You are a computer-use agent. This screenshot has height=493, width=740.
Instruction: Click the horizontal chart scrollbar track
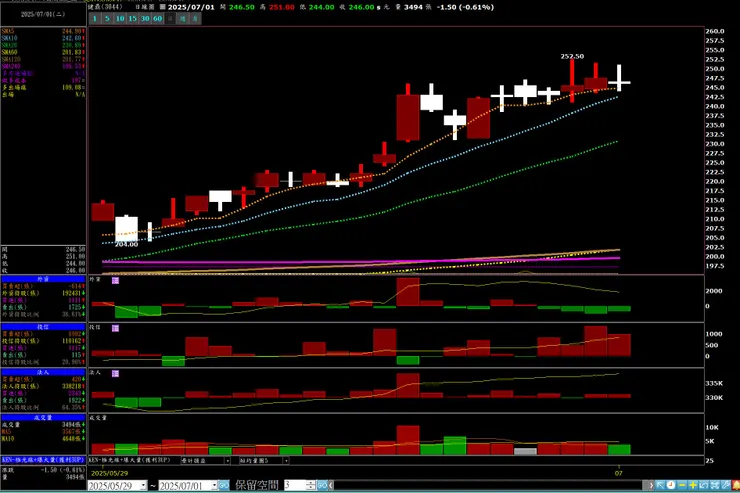488,485
